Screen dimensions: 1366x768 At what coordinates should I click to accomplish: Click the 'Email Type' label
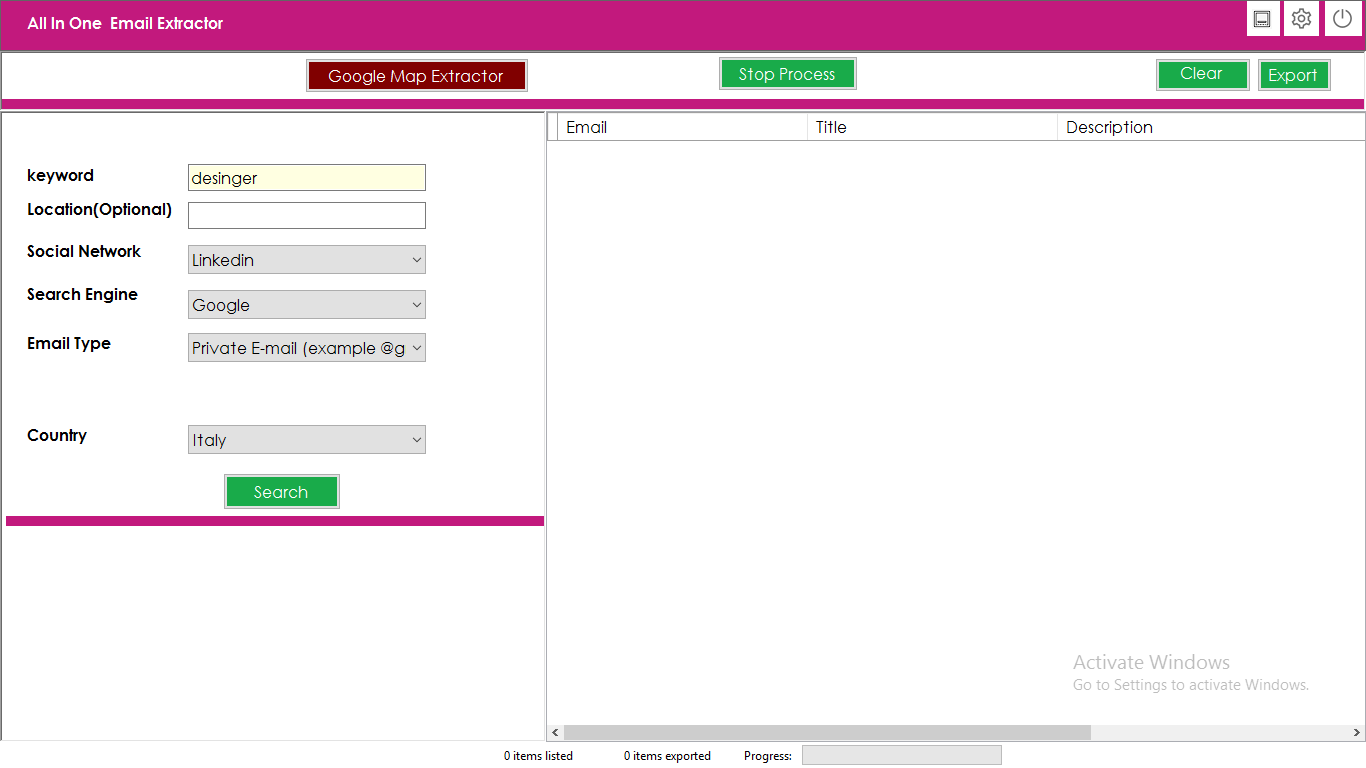pos(69,343)
